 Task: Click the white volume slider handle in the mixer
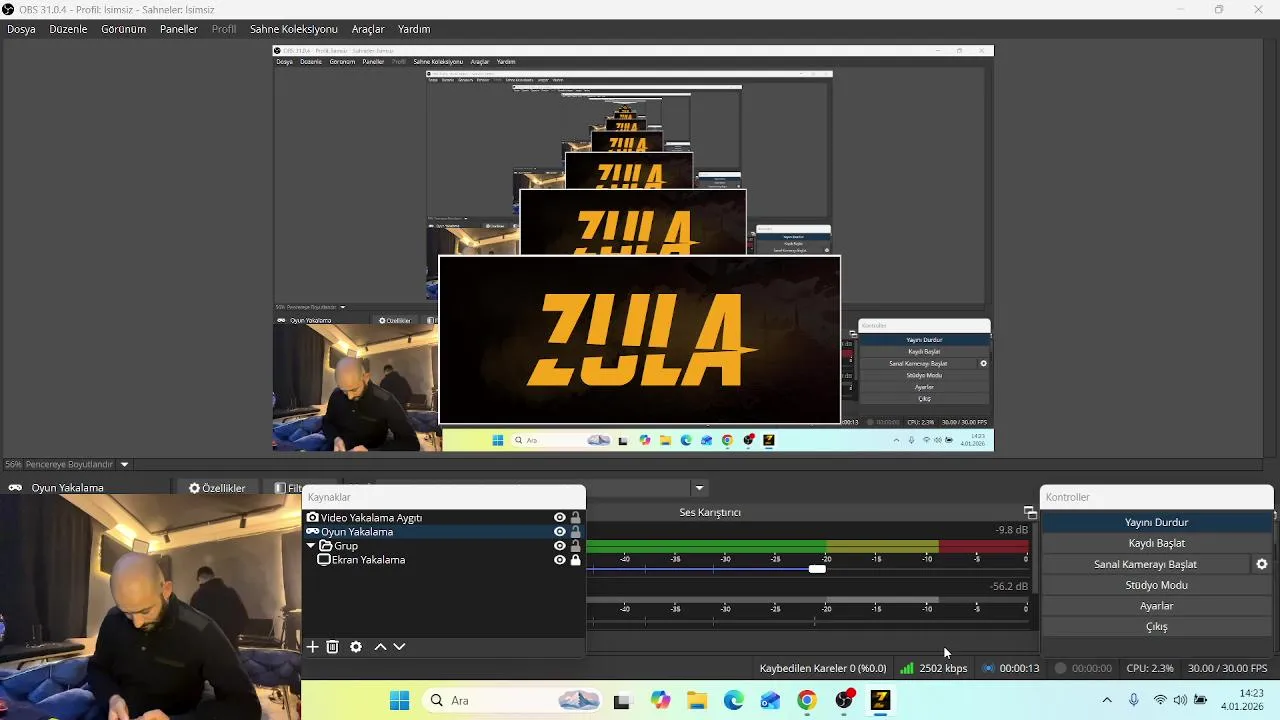[817, 569]
